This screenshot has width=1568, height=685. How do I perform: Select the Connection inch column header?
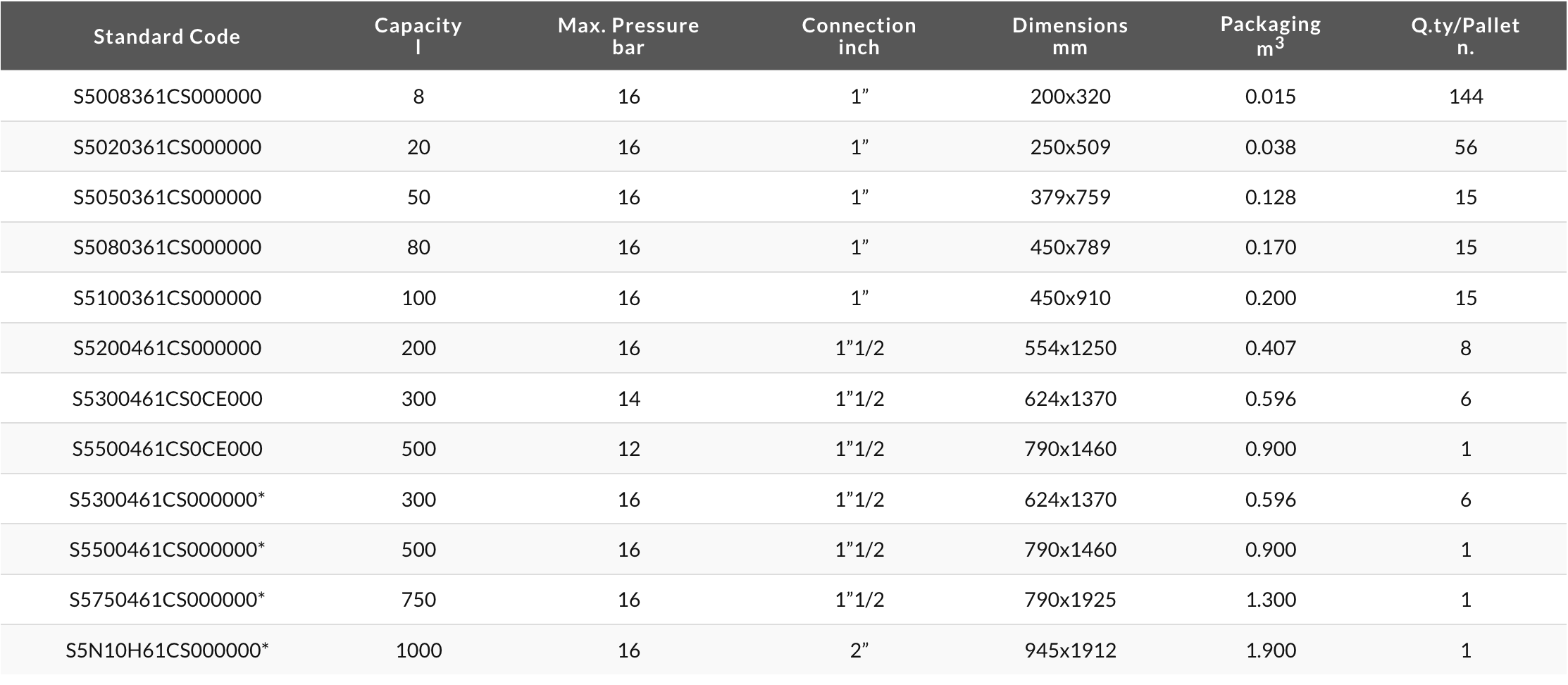pyautogui.click(x=859, y=36)
